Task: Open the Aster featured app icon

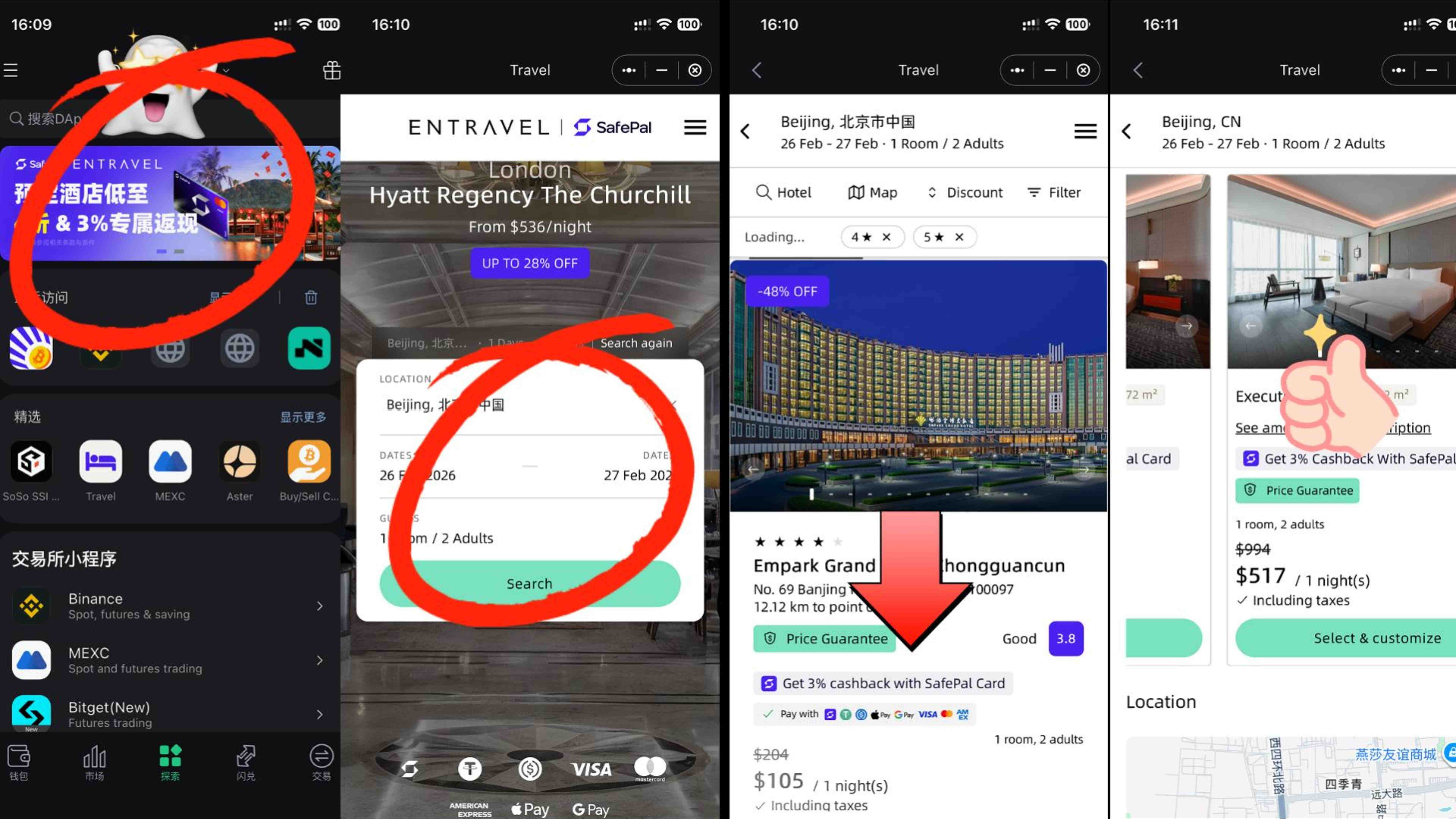Action: coord(240,461)
